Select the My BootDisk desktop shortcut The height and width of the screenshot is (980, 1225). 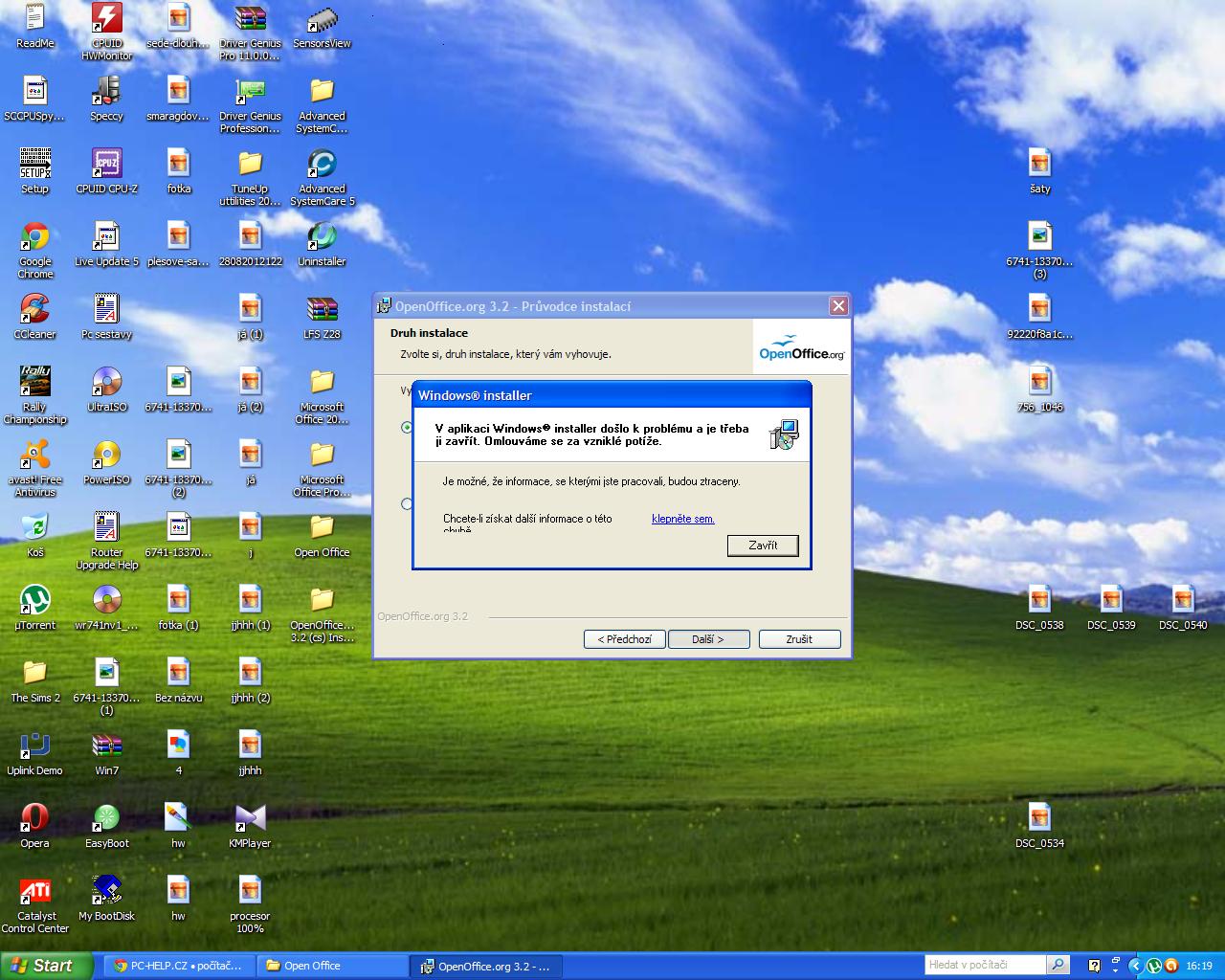107,899
